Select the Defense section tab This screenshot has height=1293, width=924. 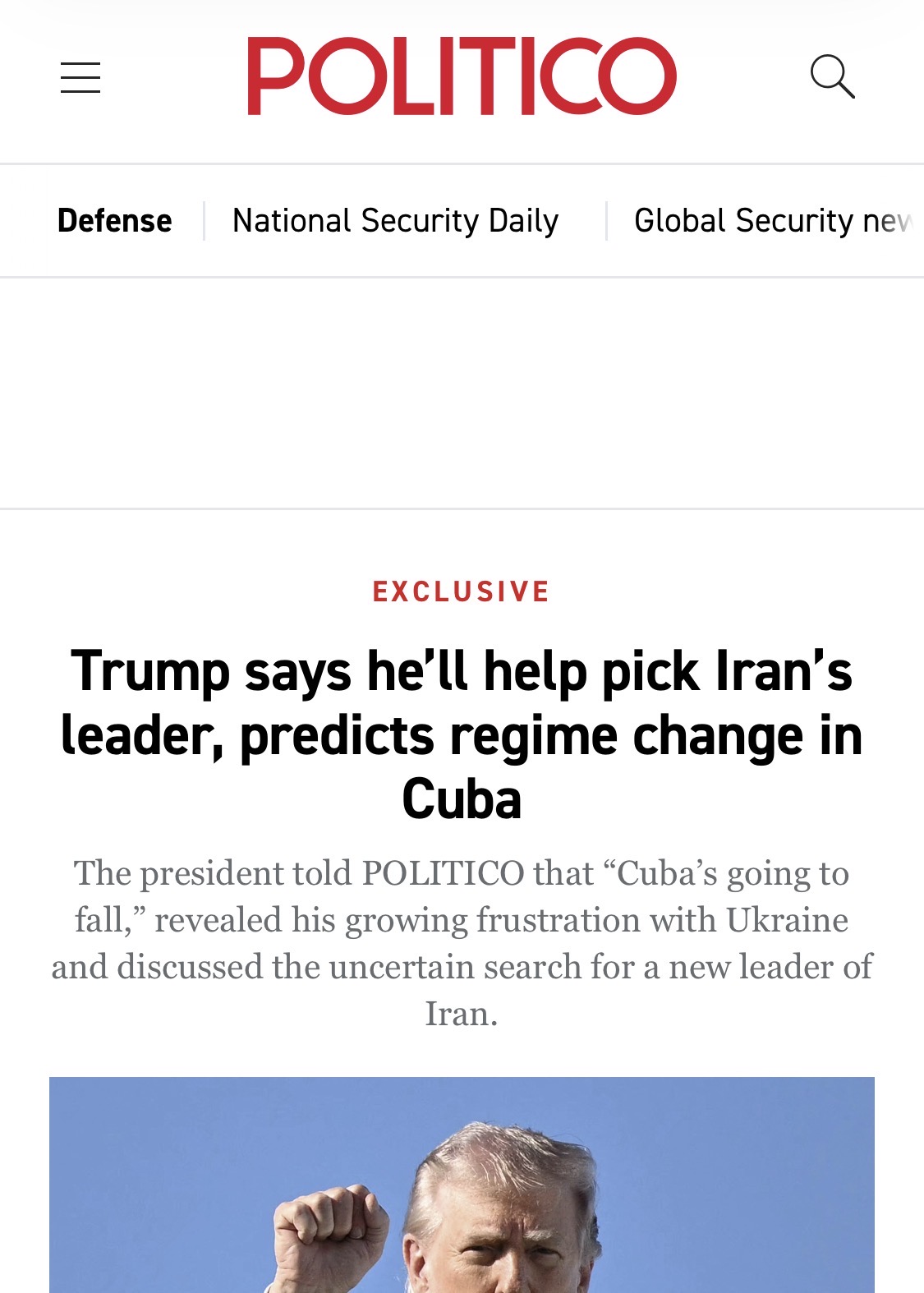click(x=115, y=221)
